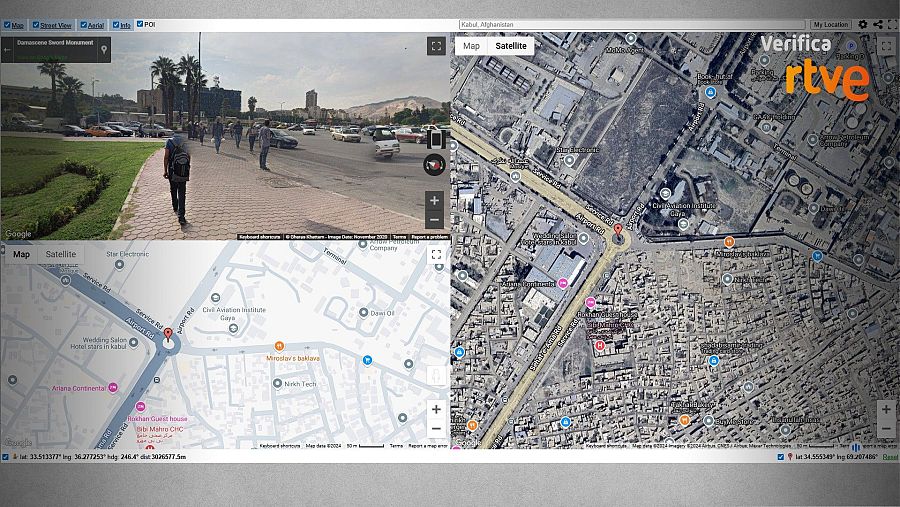
Task: Click the Reset link in the status bar
Action: pos(890,457)
